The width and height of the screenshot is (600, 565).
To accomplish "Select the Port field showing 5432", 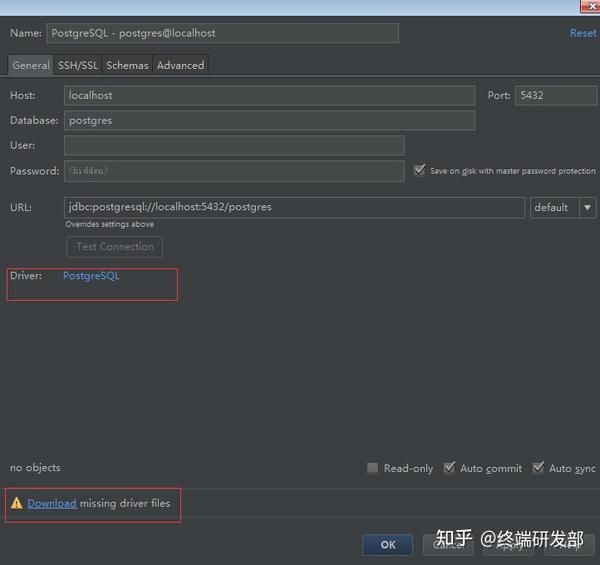I will 556,96.
